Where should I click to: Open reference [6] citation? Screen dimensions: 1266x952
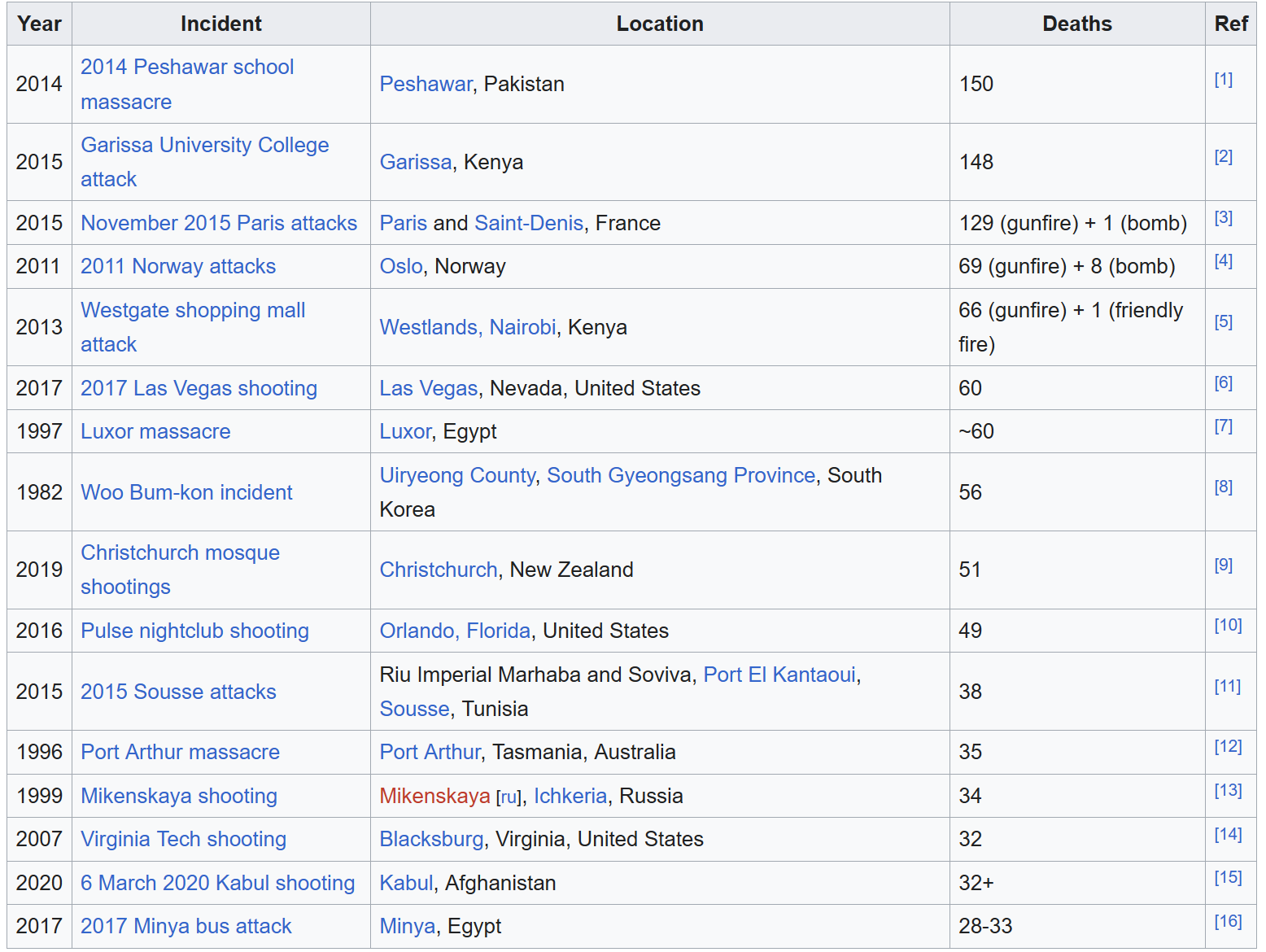point(1223,382)
